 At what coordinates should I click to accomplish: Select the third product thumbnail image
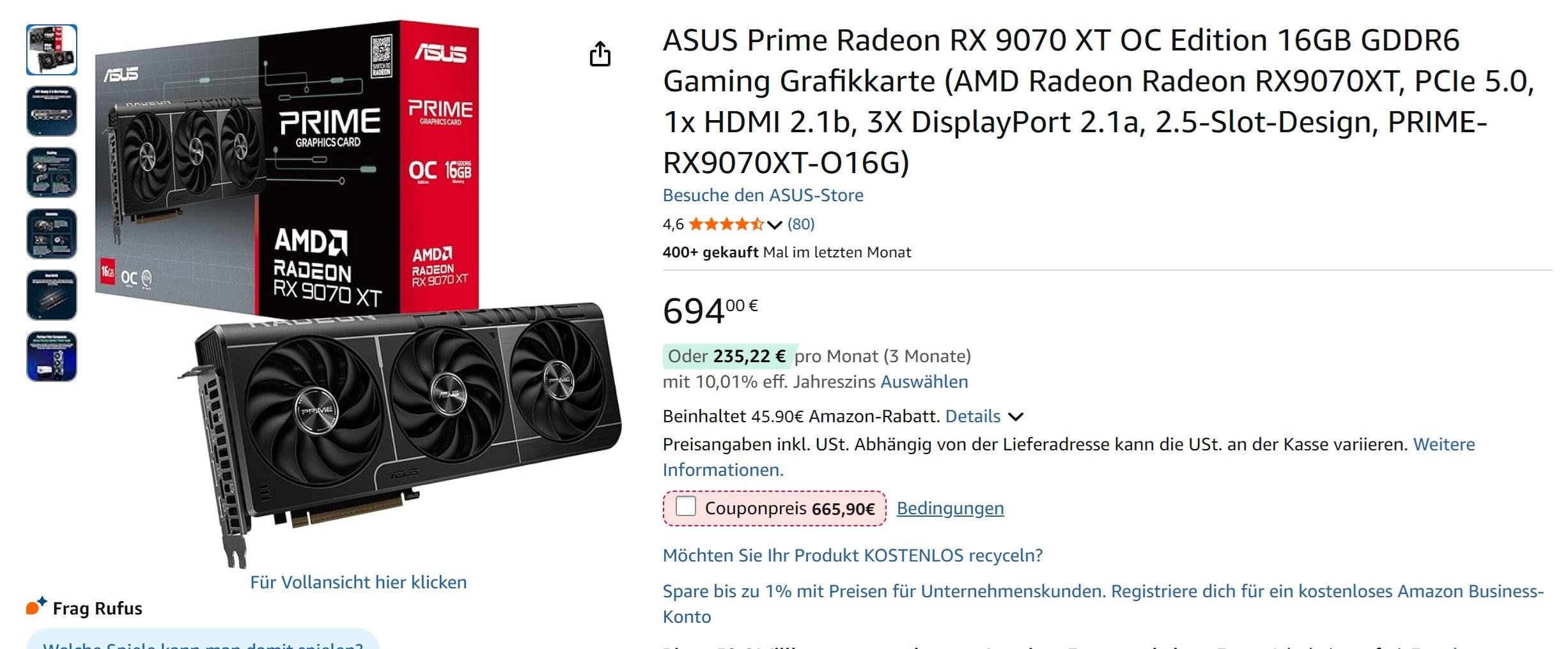pyautogui.click(x=52, y=172)
